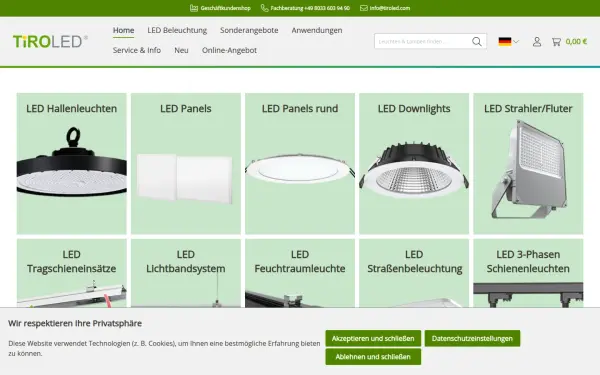Open the Sonderangebote menu
This screenshot has width=600, height=375.
point(249,30)
